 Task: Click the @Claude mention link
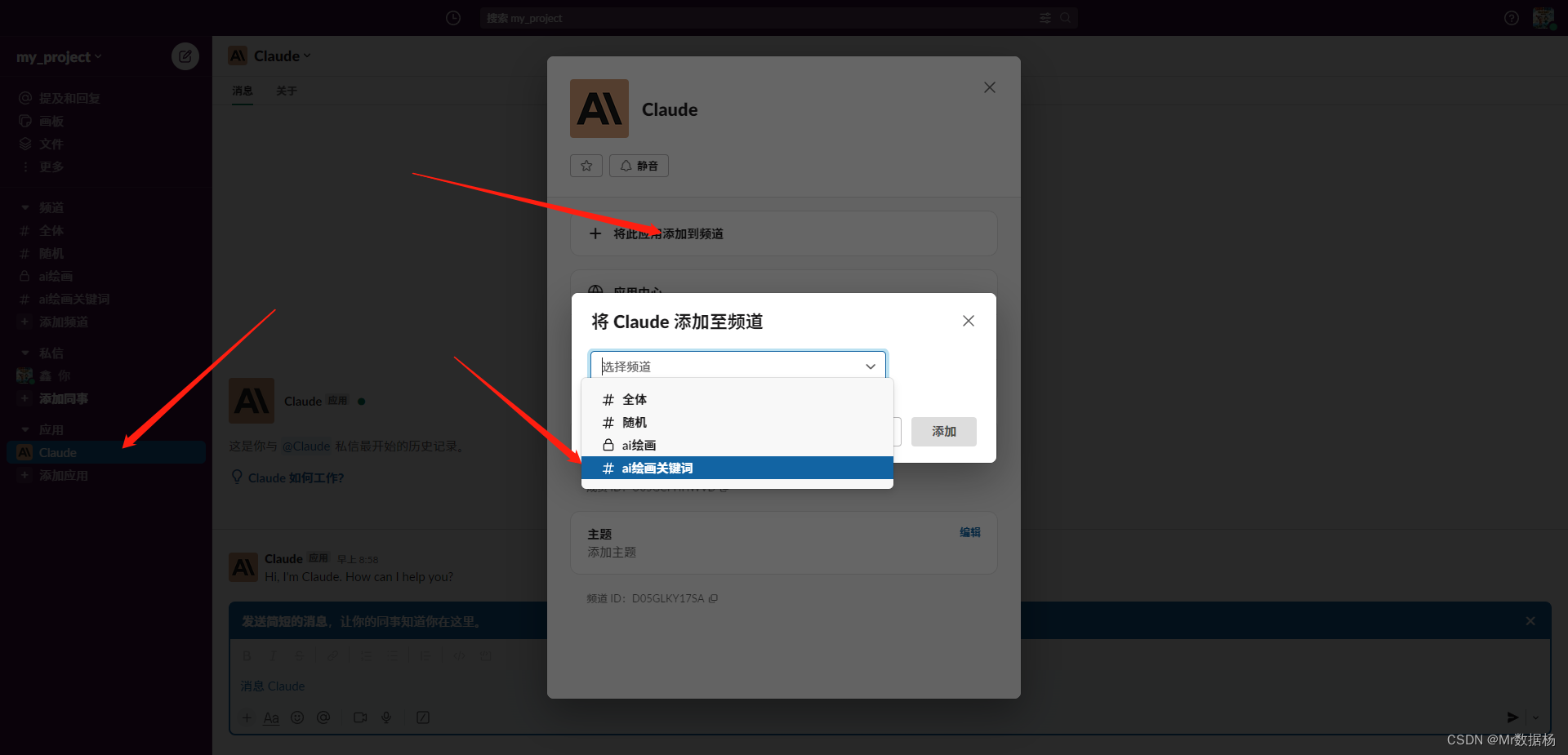click(305, 446)
